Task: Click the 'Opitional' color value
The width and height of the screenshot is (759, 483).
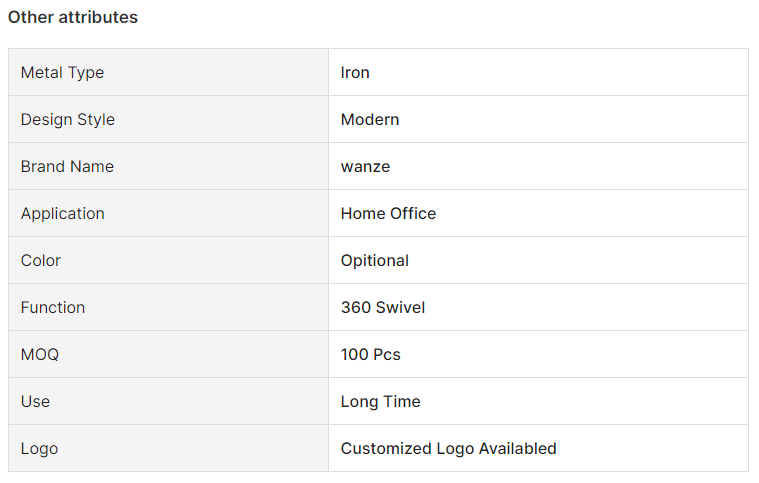Action: pyautogui.click(x=375, y=261)
